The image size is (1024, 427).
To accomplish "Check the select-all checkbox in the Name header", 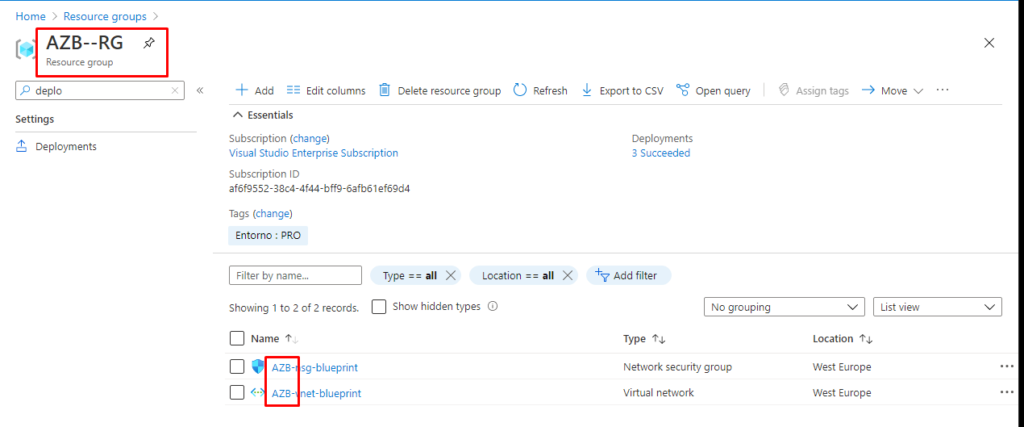I will pos(237,338).
